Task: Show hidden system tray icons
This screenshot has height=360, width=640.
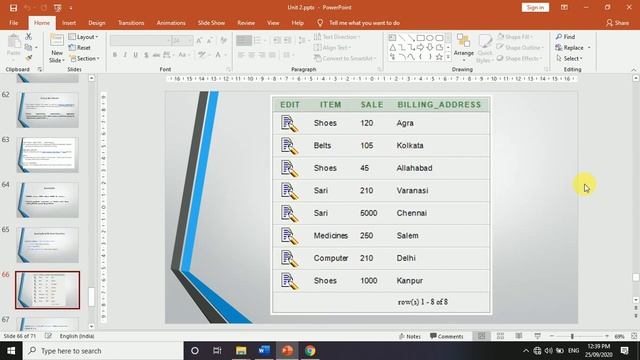Action: pos(526,351)
